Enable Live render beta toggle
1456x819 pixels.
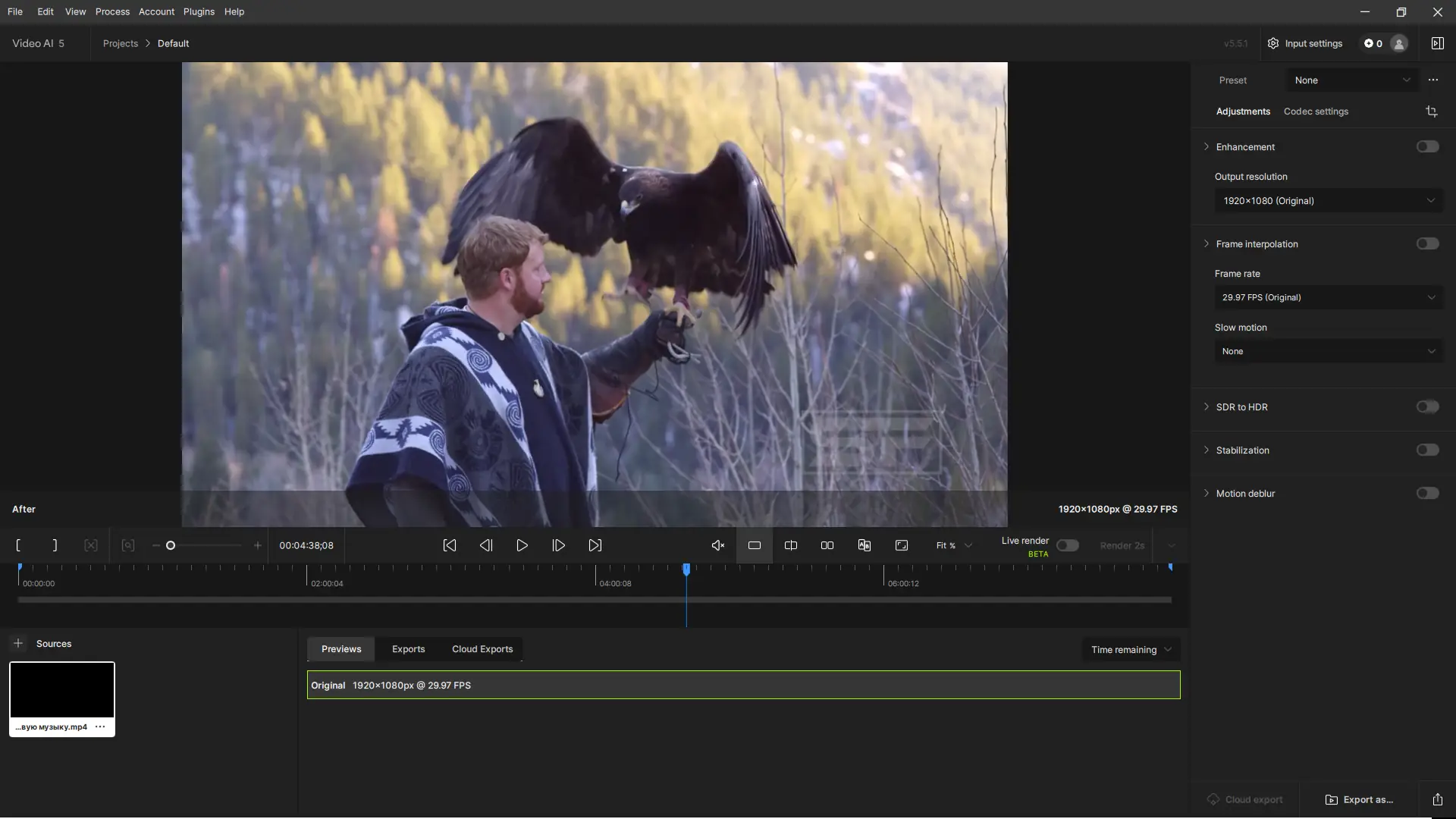[x=1067, y=545]
